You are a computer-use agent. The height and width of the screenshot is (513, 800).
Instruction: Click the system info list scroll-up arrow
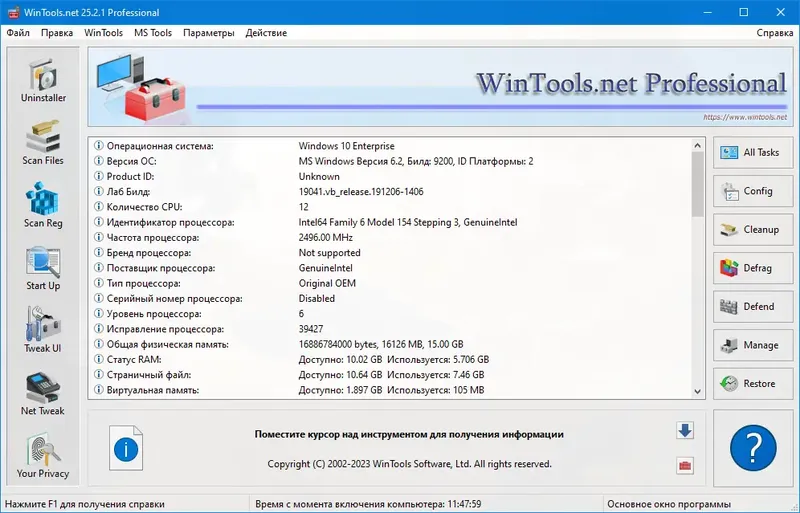tap(697, 145)
